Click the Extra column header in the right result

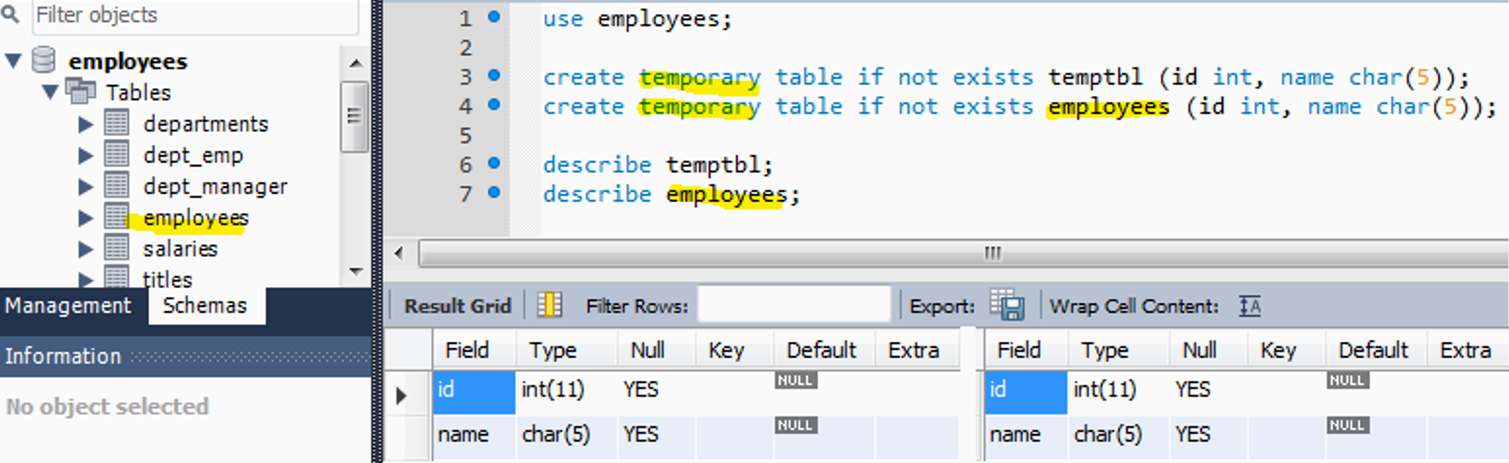pyautogui.click(x=1466, y=350)
